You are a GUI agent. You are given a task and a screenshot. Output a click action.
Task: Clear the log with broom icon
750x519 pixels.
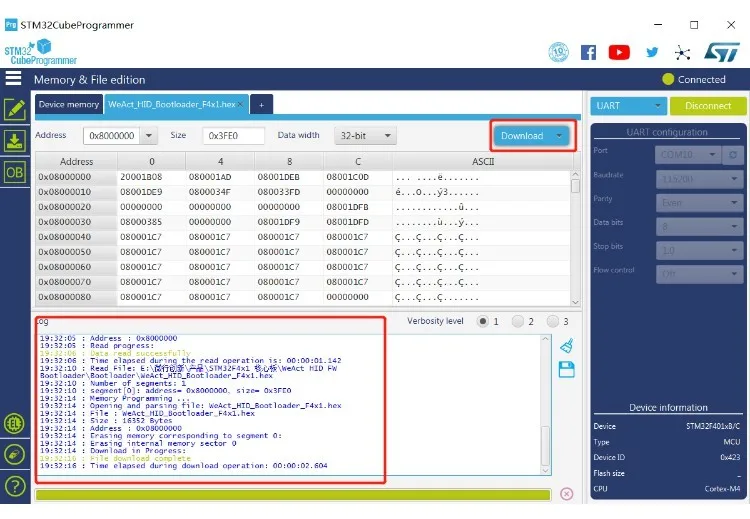(x=567, y=345)
